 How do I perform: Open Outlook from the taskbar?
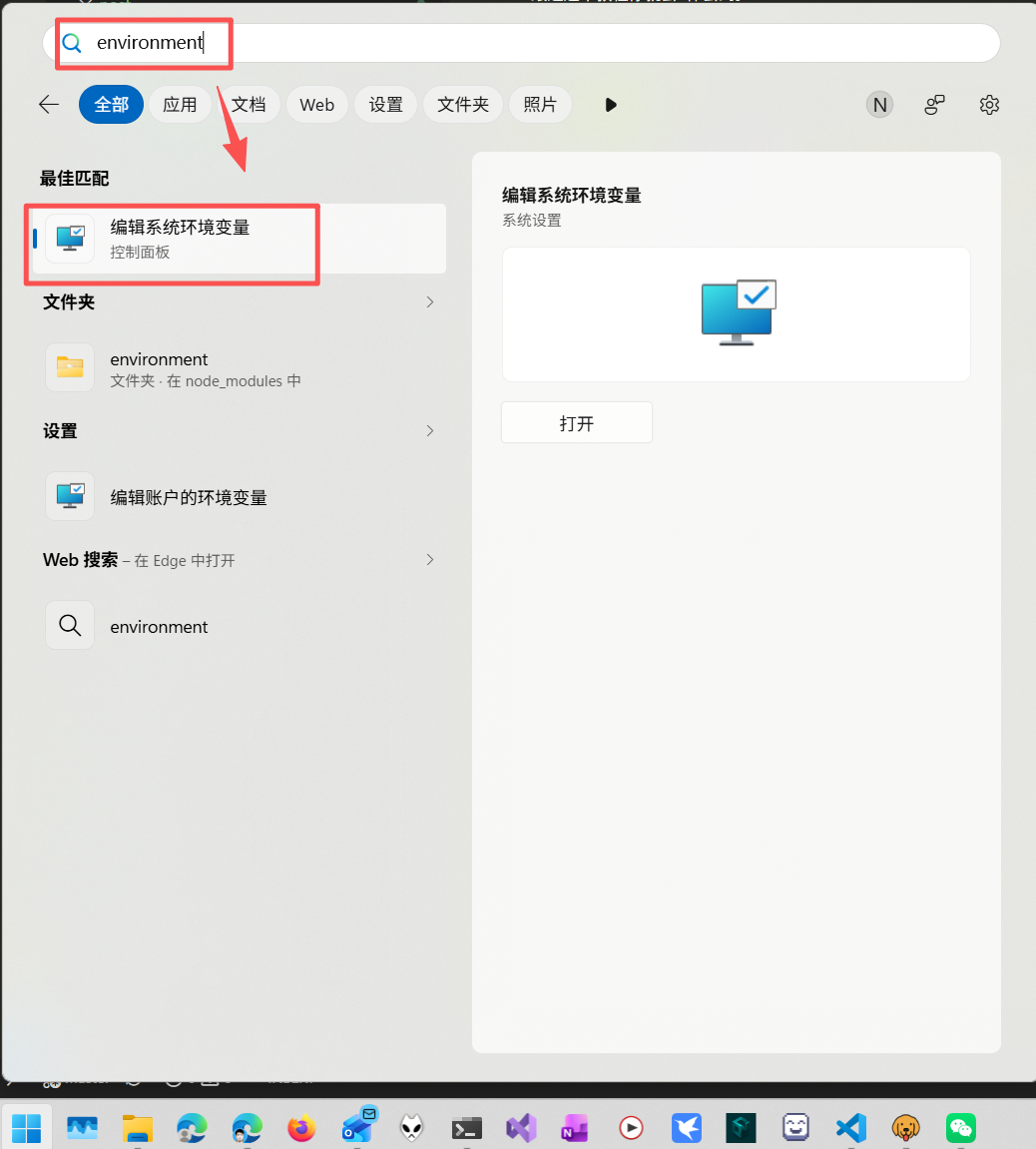coord(358,1126)
